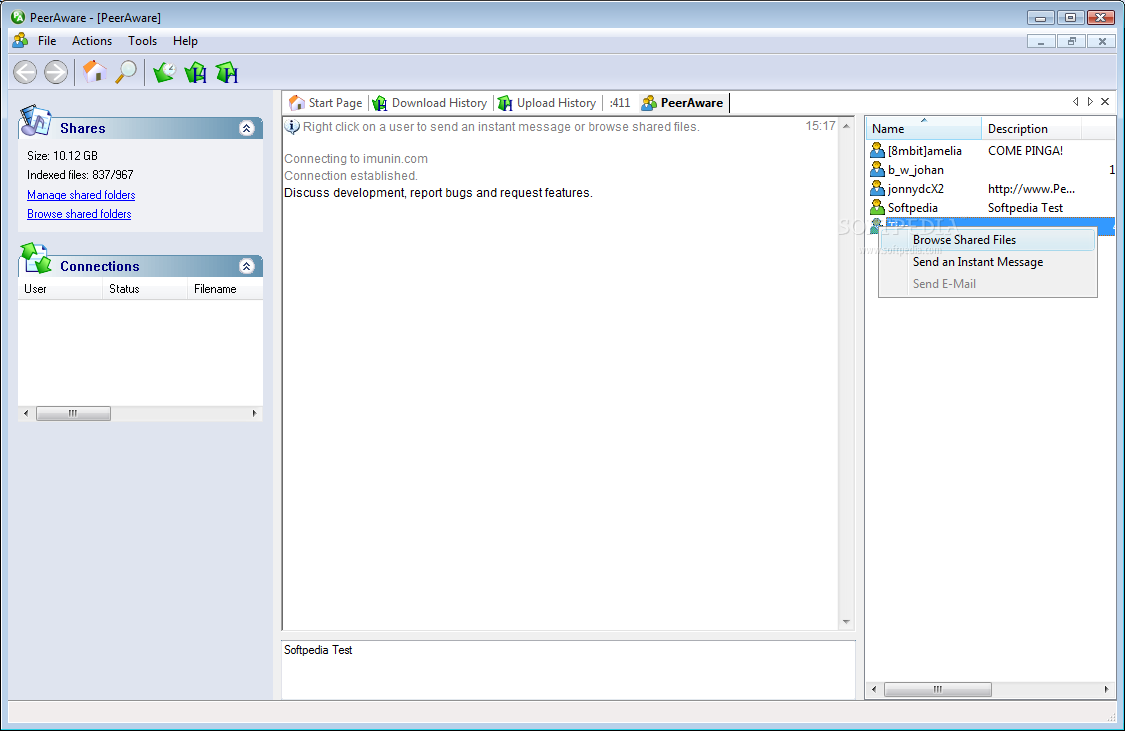Screen dimensions: 1125x731
Task: Open Search with the magnifier icon
Action: pos(126,72)
